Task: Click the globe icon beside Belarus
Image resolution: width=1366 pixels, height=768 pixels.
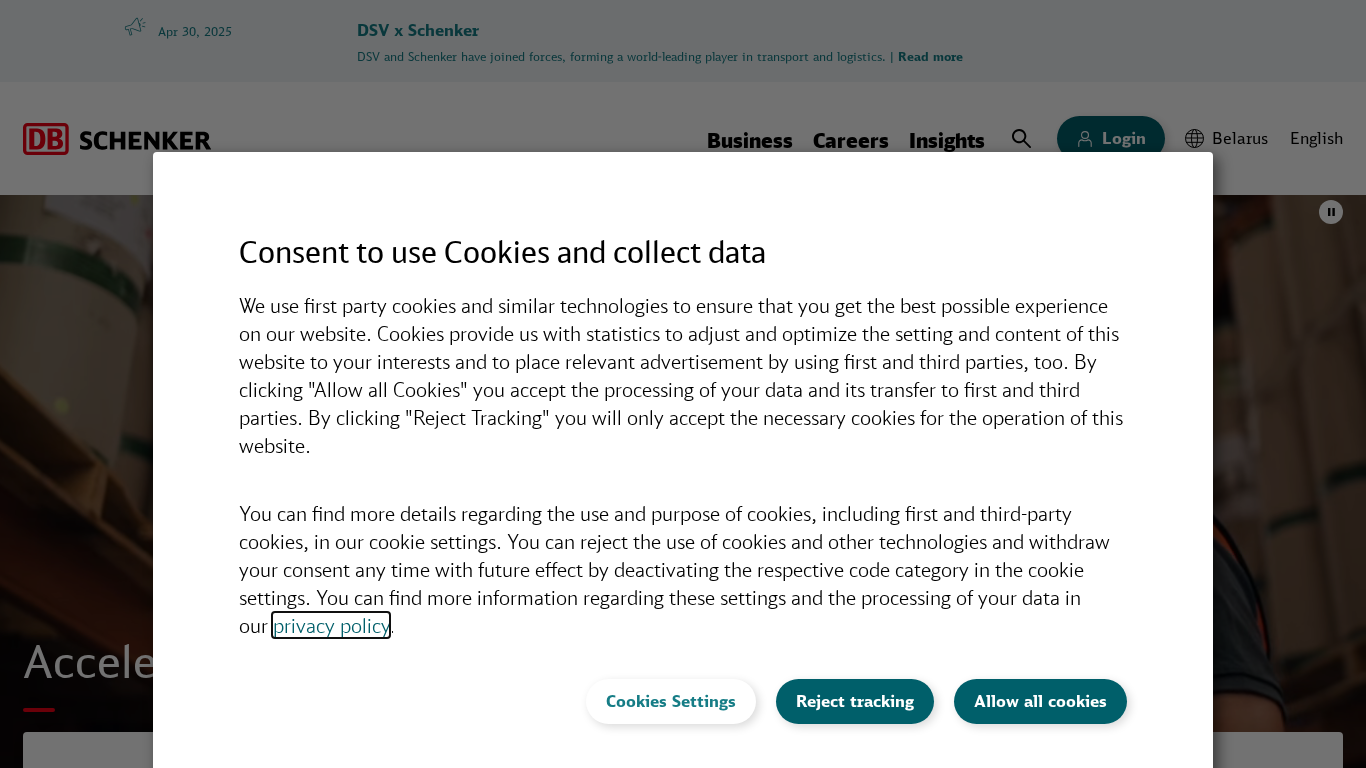Action: tap(1194, 139)
